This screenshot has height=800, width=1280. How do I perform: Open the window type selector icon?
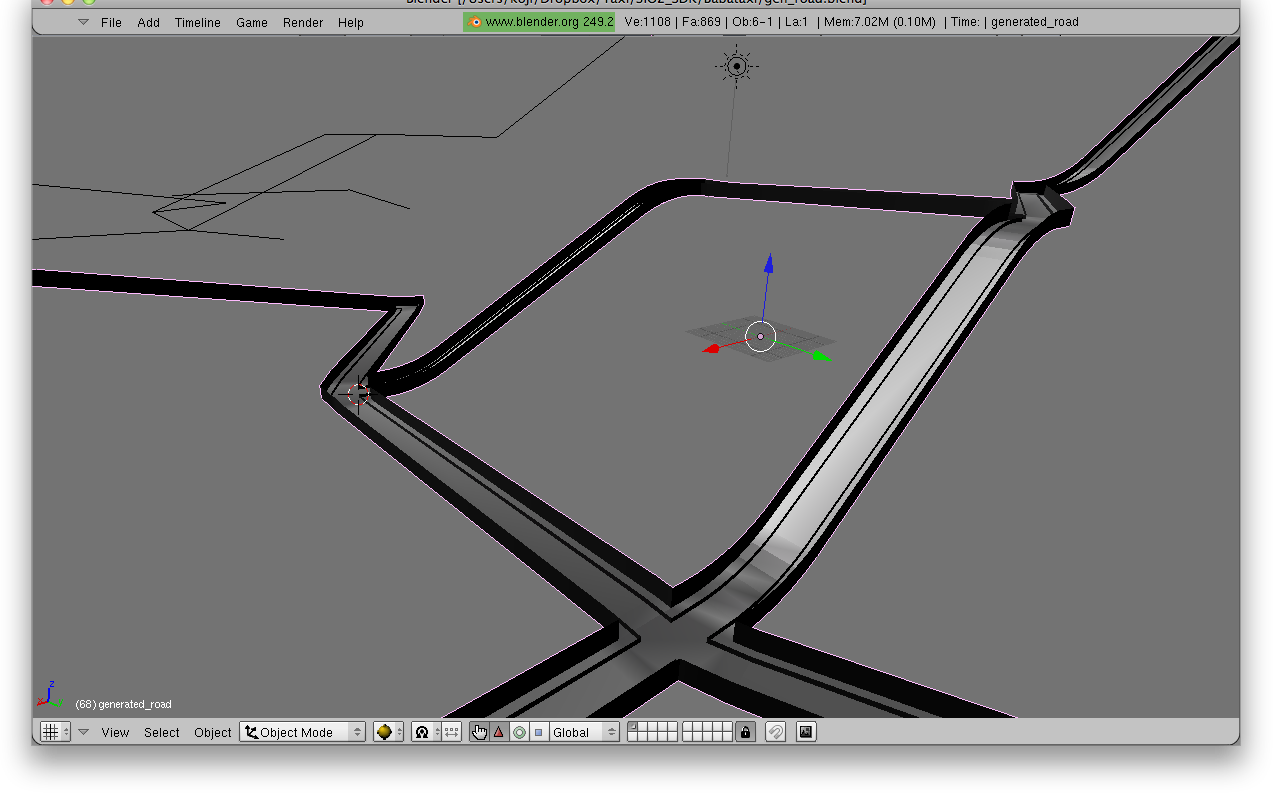(55, 732)
